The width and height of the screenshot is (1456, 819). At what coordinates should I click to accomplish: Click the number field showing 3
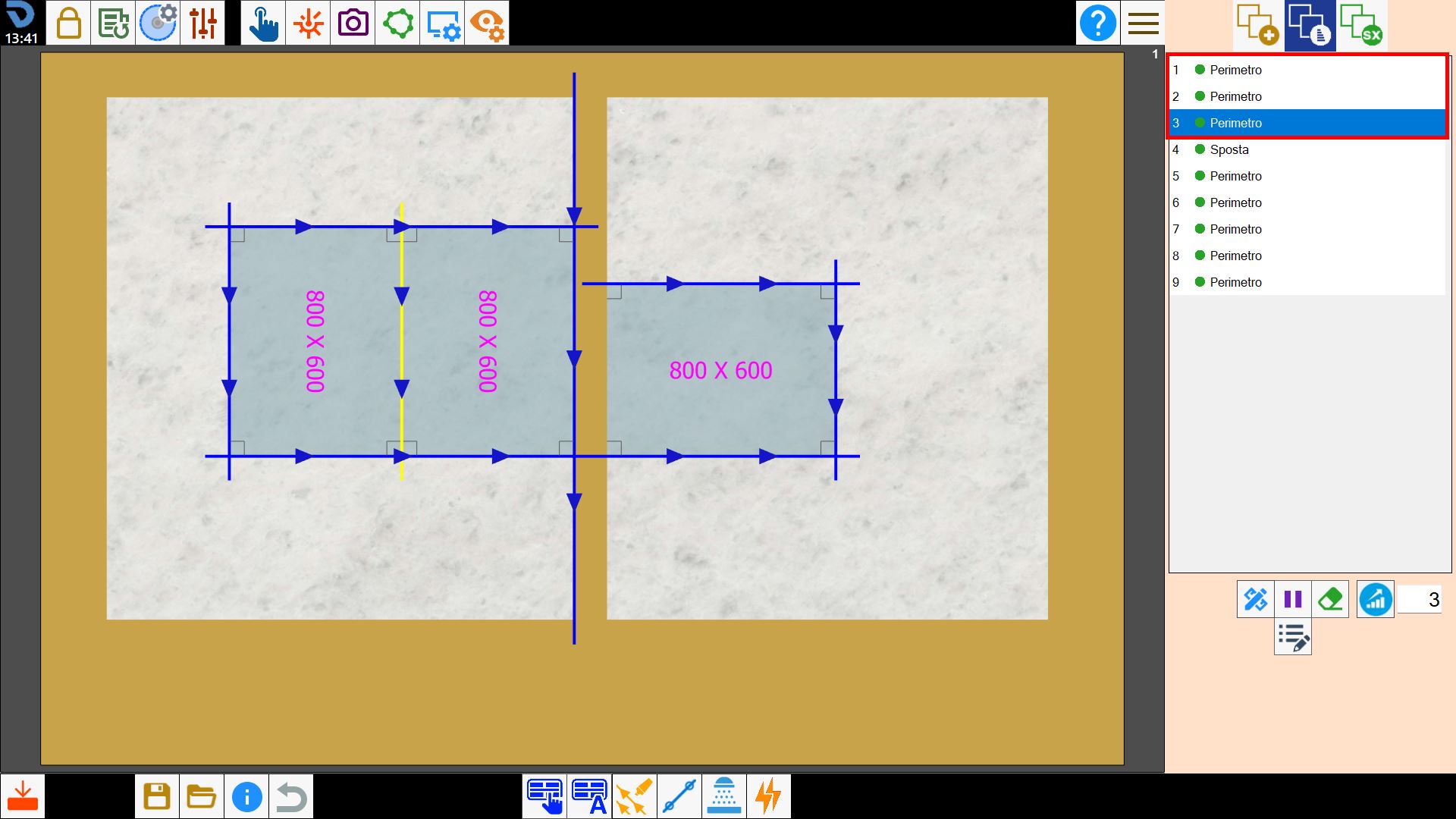point(1420,600)
